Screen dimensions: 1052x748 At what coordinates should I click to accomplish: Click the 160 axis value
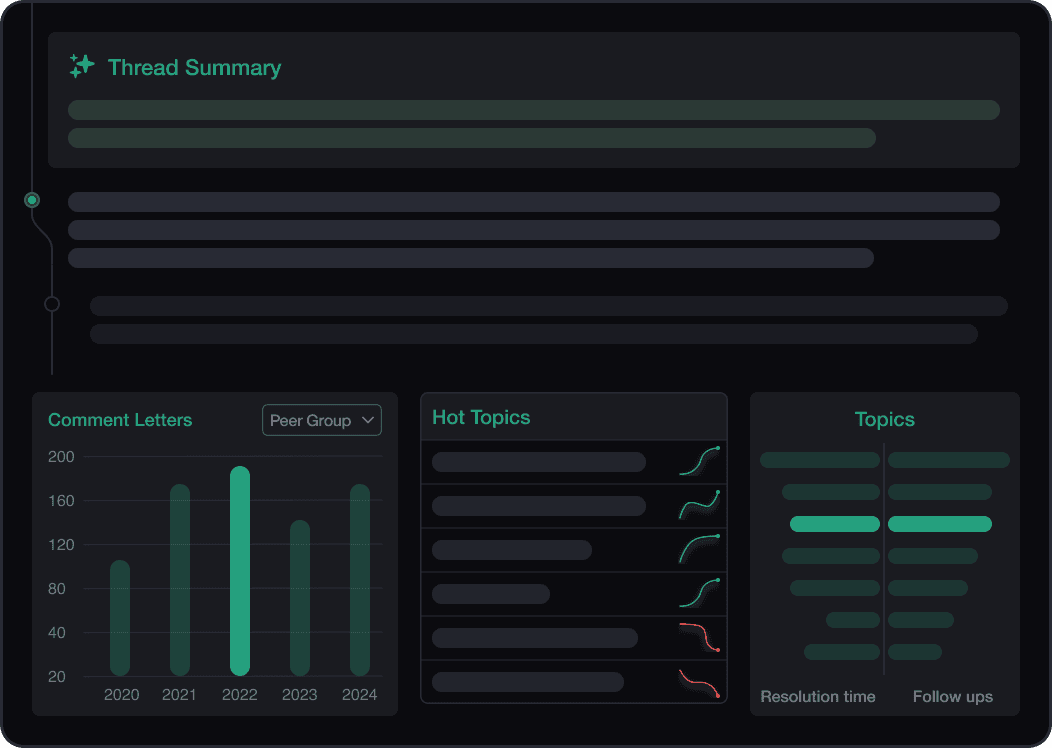(x=61, y=500)
